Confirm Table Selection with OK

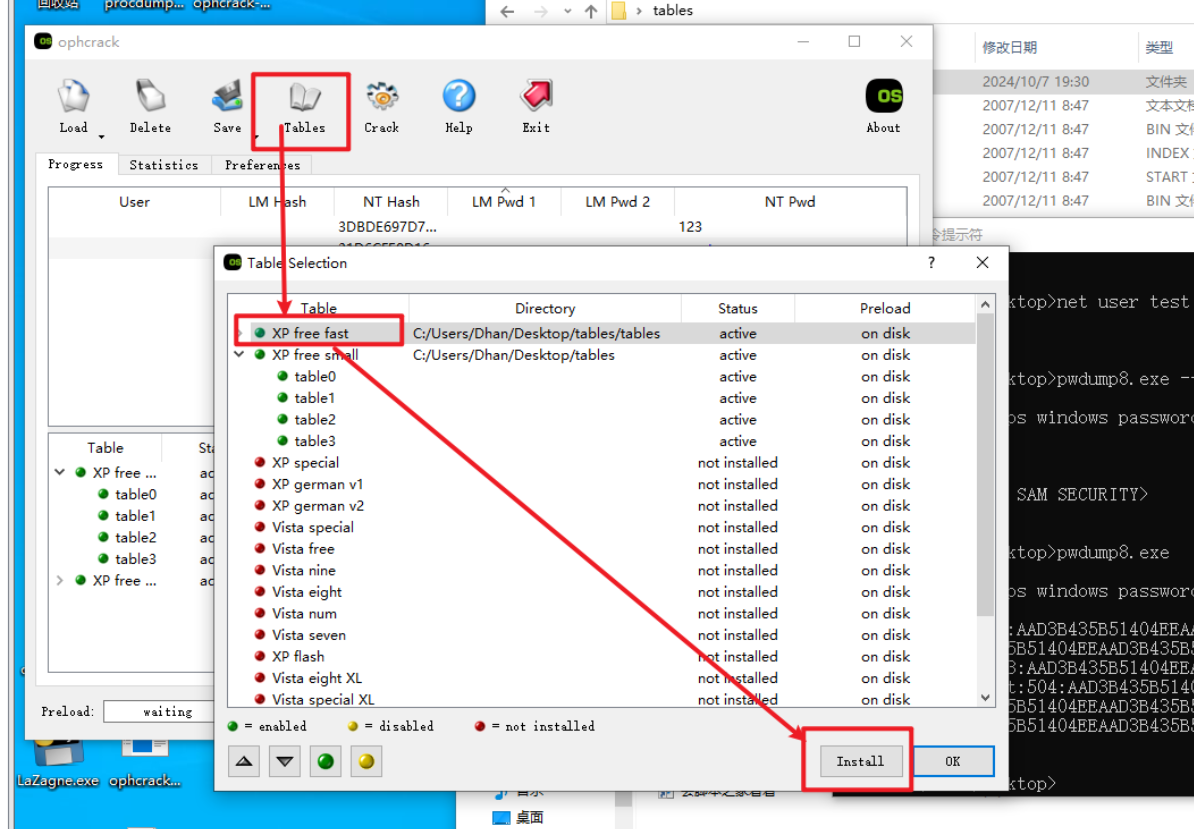pos(953,761)
